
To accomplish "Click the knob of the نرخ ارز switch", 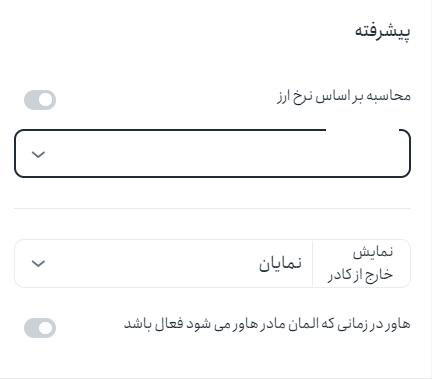I will (x=45, y=100).
